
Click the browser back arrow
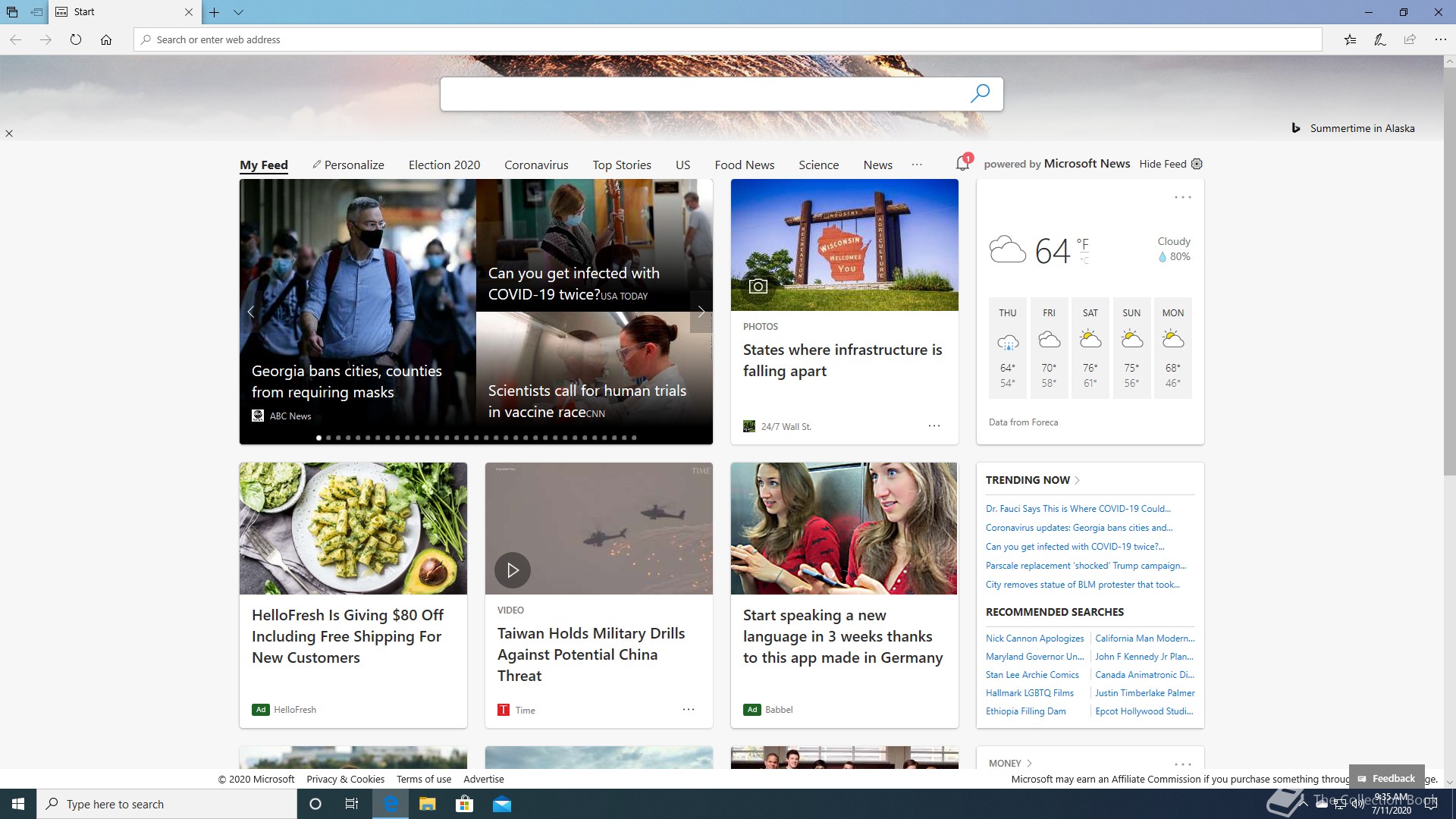(15, 39)
